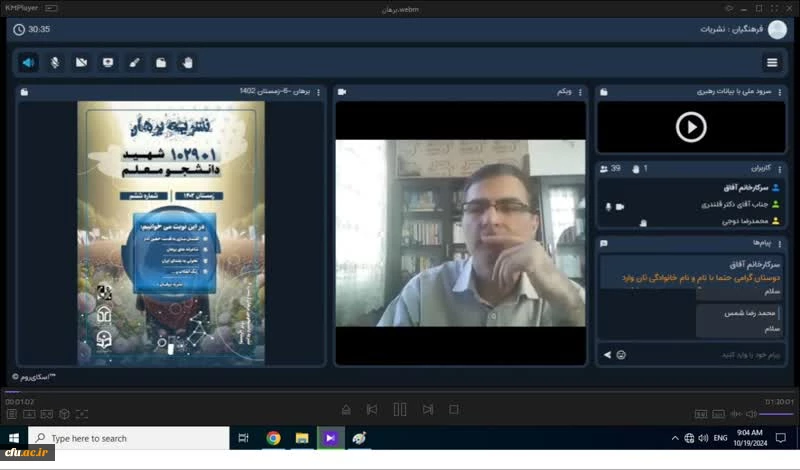Screen dimensions: 800x470
Task: Click the KMPlayer seek progress bar
Action: pos(400,391)
